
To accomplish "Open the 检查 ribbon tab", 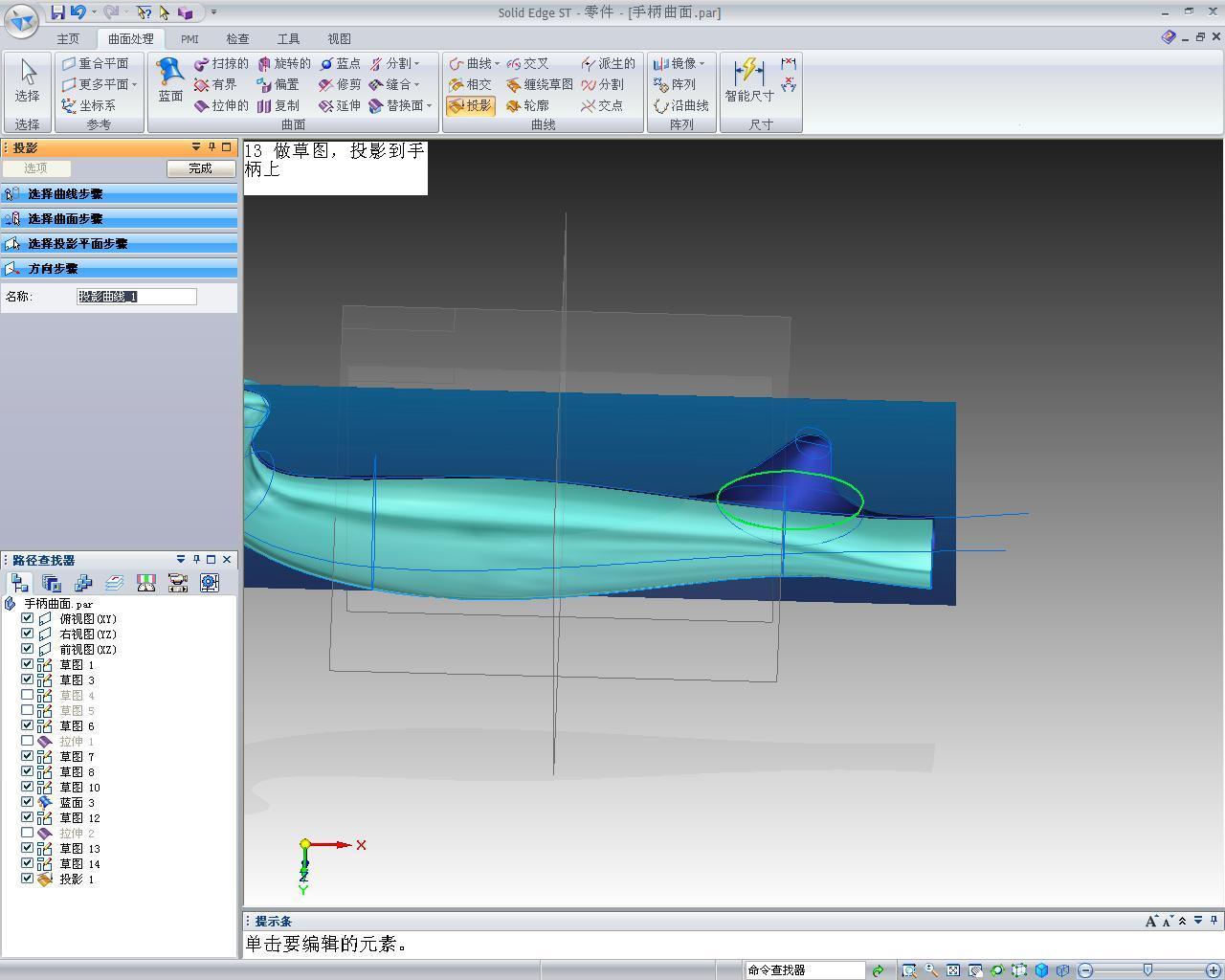I will tap(237, 39).
